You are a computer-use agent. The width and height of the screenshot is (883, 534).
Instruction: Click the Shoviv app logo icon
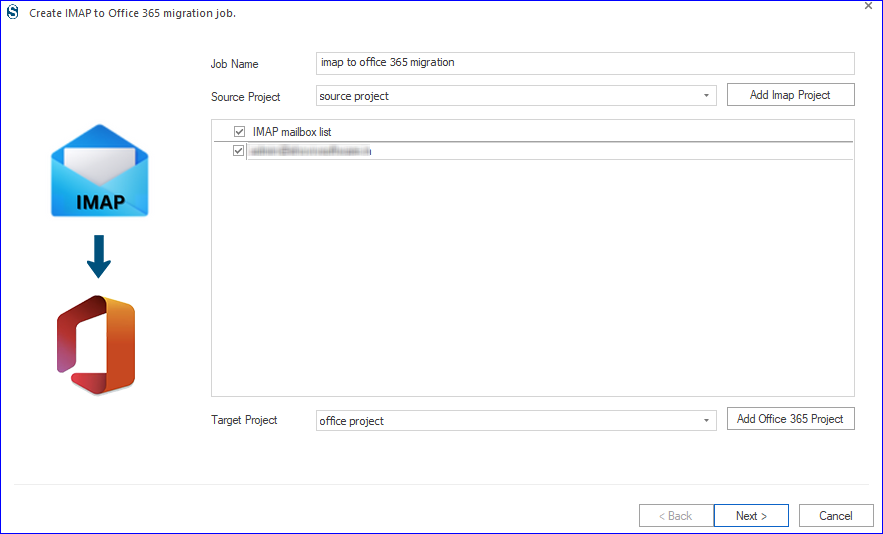click(12, 12)
